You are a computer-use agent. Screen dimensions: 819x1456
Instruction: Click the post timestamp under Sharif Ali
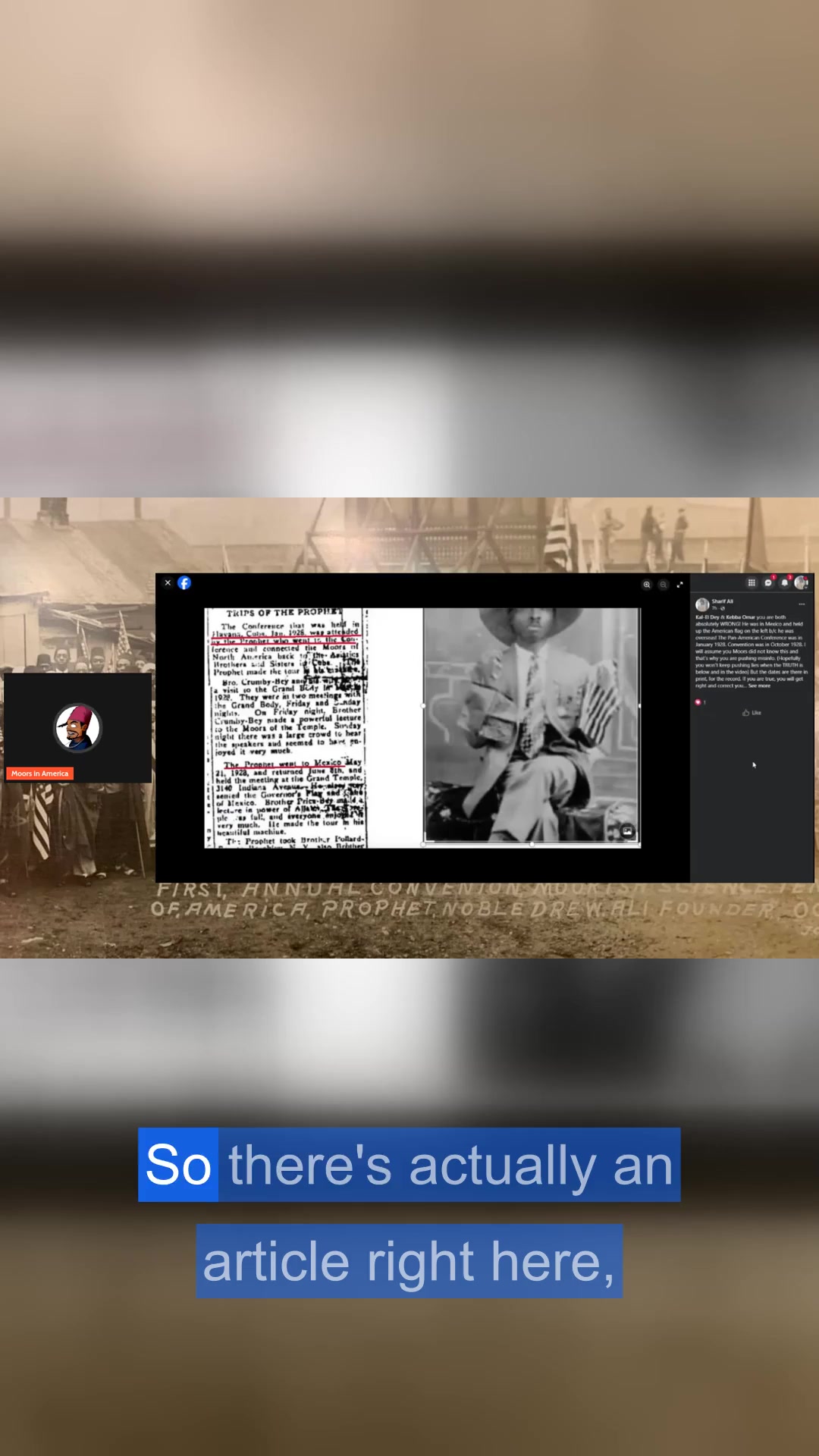pos(714,608)
